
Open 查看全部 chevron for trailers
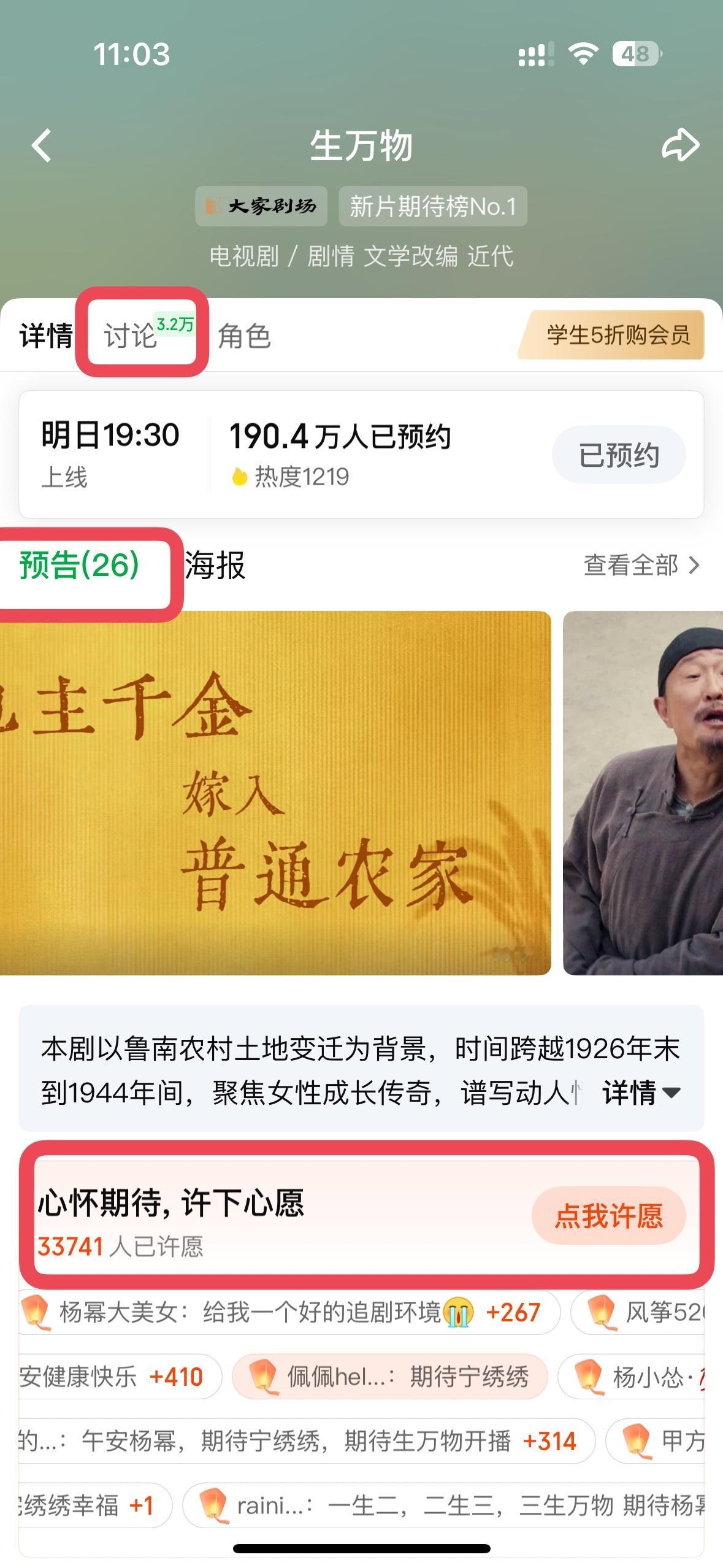point(641,565)
